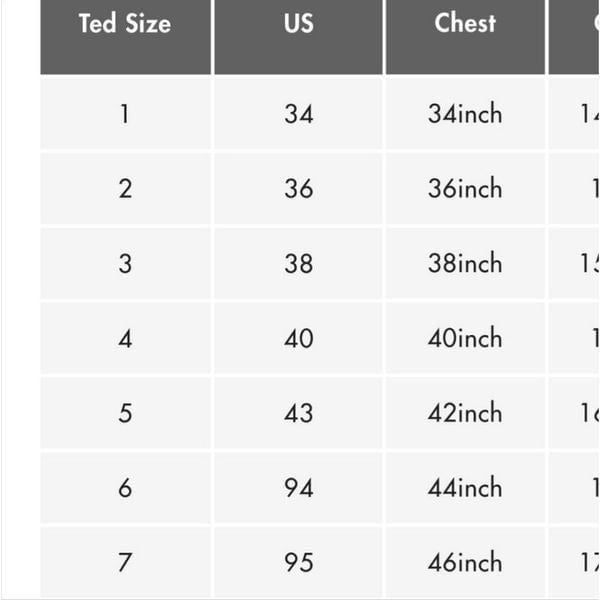Select the Ted Size 4 cell
600x600 pixels.
point(126,338)
